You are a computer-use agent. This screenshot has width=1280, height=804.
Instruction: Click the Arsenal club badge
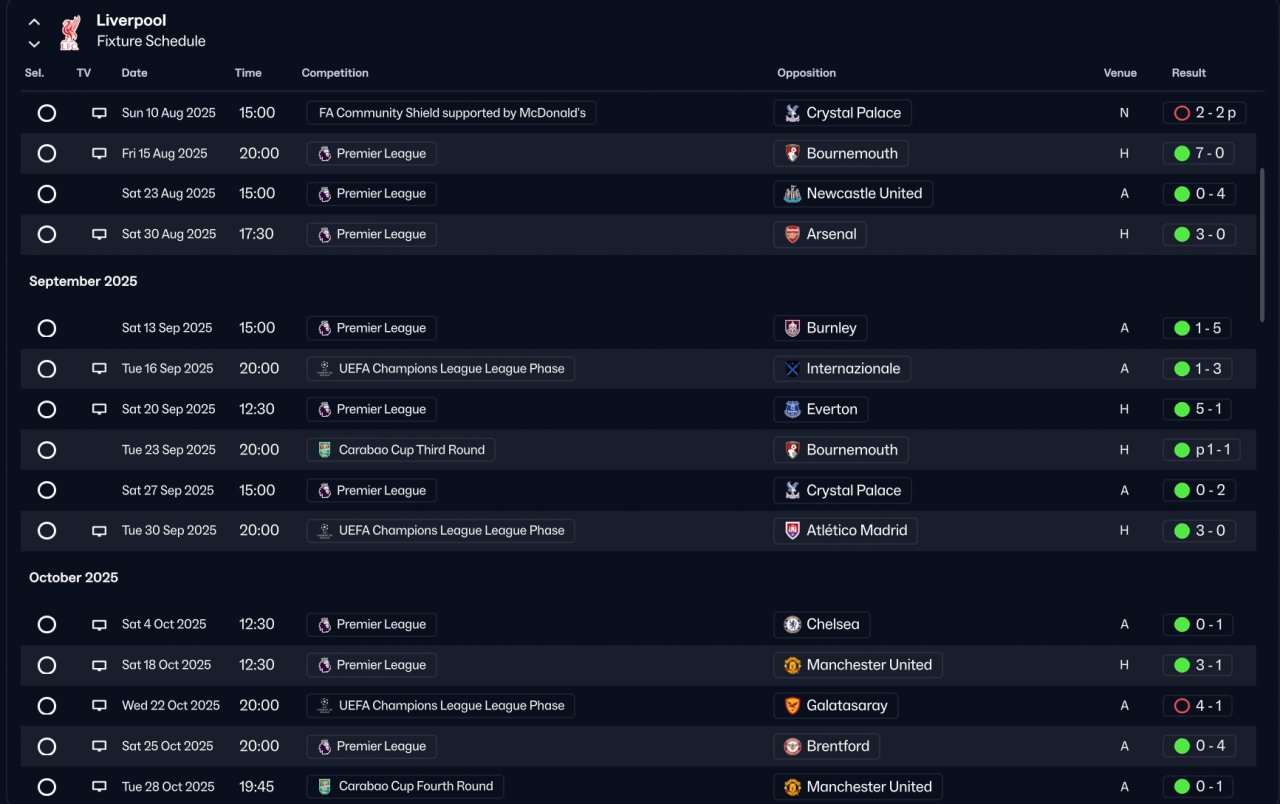(x=792, y=234)
